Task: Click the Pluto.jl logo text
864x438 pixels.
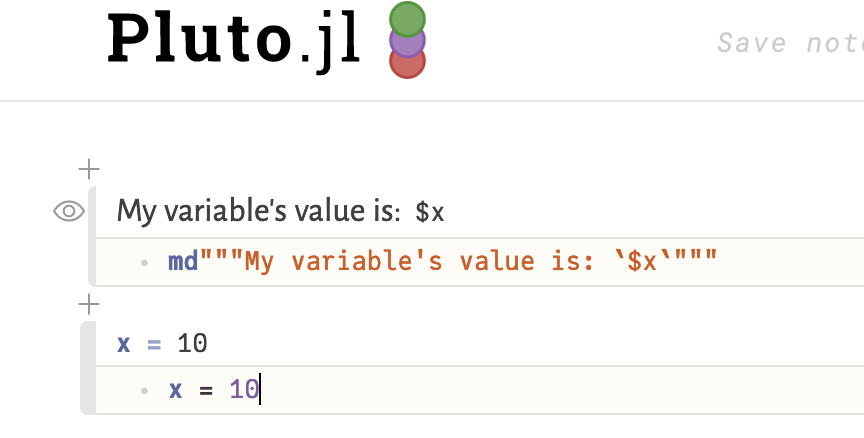Action: pyautogui.click(x=233, y=42)
